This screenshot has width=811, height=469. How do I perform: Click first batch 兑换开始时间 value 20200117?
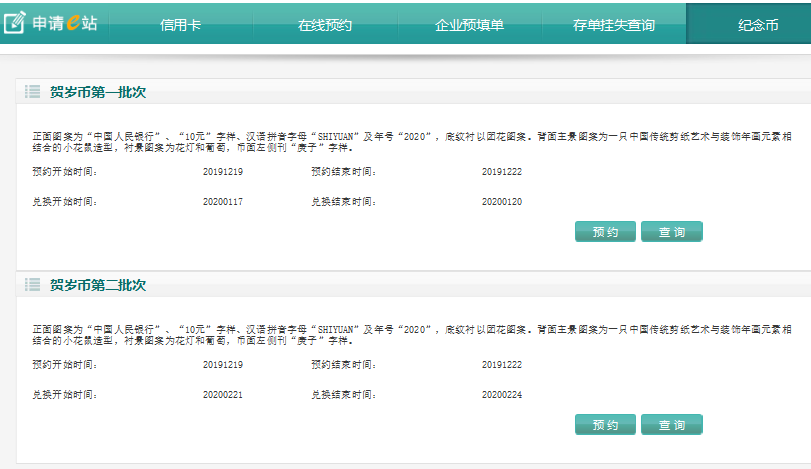pos(223,202)
